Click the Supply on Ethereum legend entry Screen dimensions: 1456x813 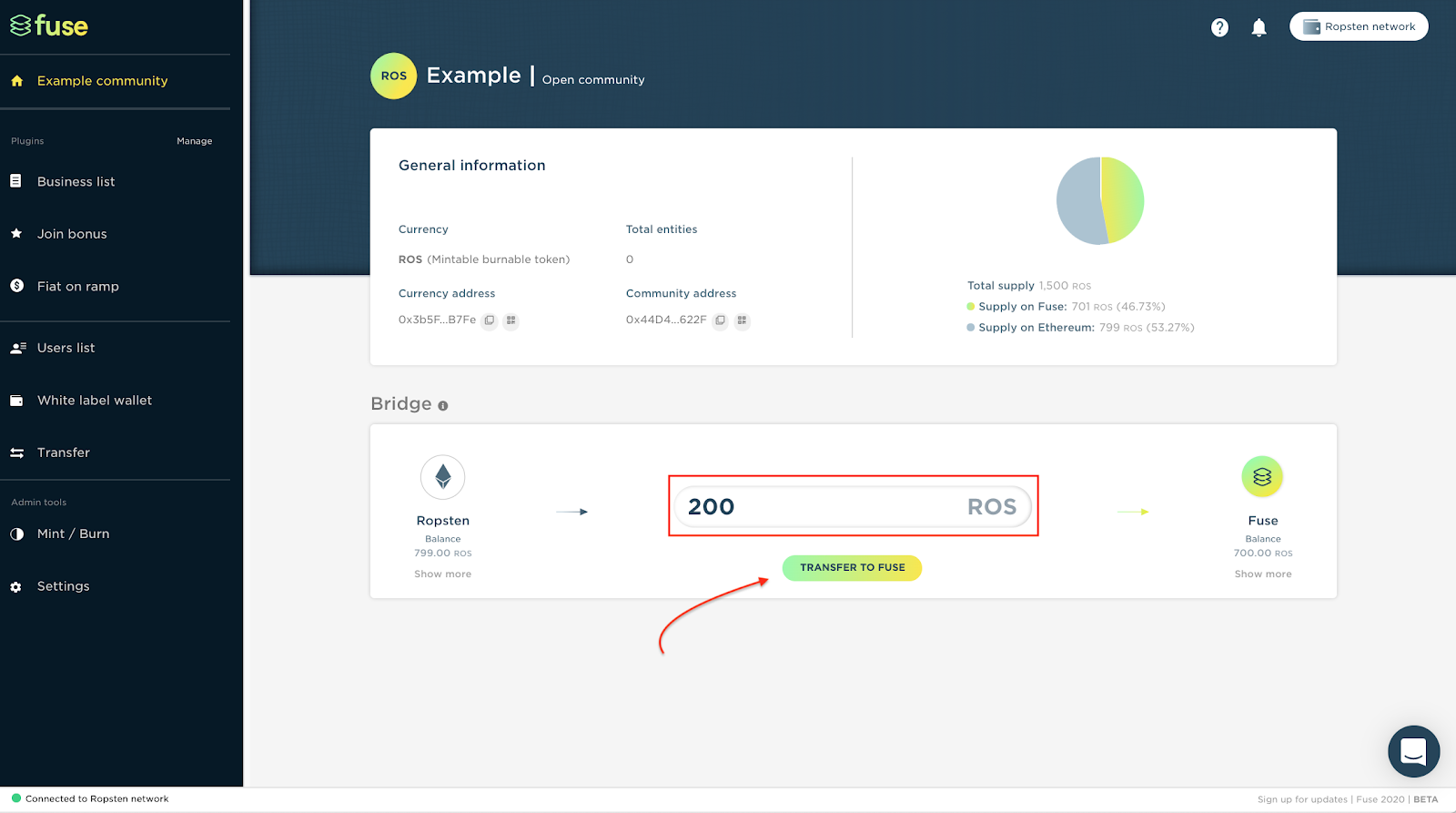(1080, 328)
